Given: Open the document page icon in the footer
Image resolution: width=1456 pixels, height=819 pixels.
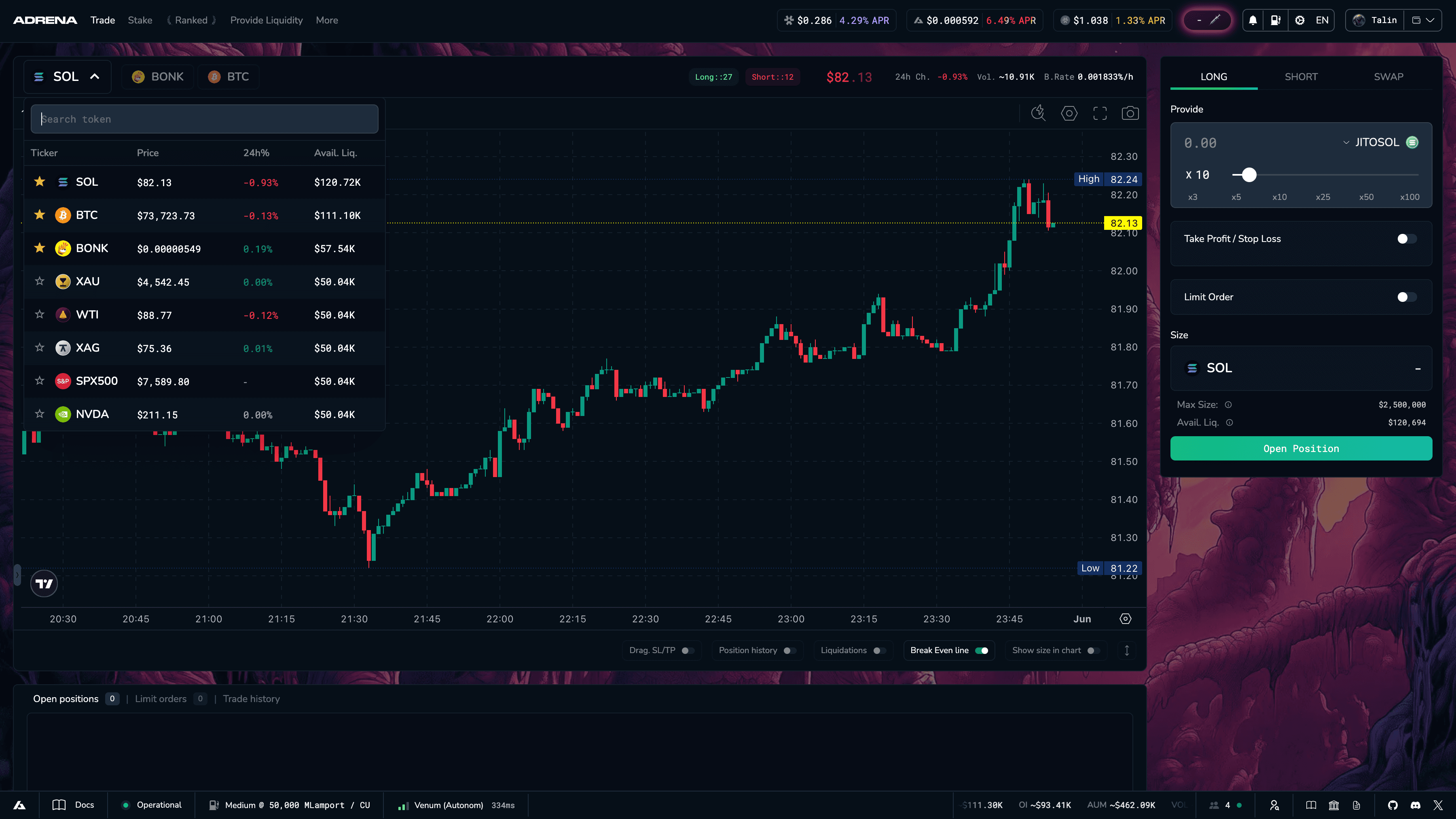Looking at the screenshot, I should (1357, 805).
